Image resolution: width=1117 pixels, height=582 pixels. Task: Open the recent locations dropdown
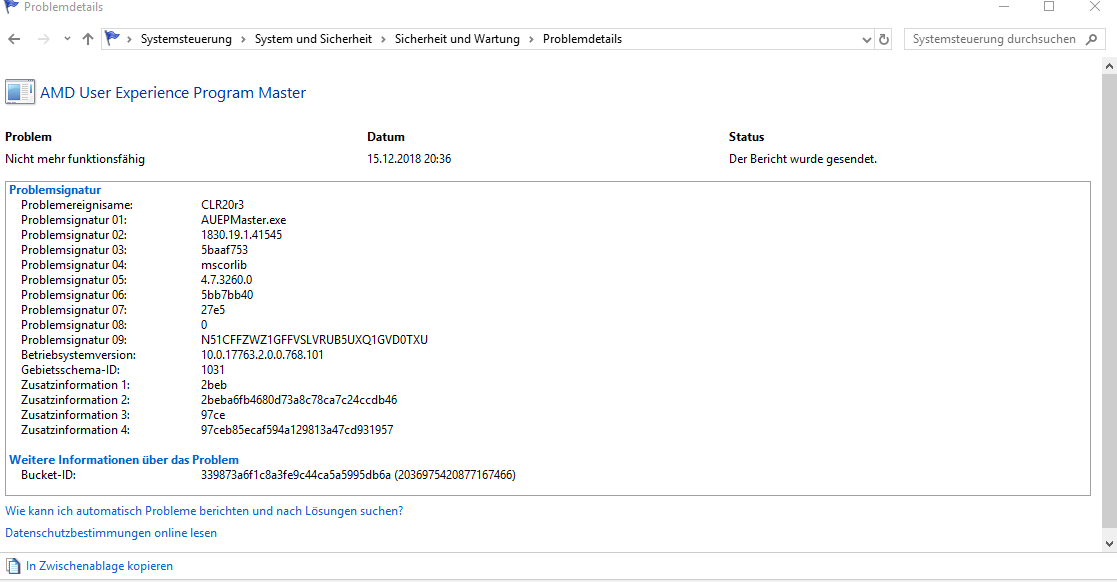(x=67, y=39)
